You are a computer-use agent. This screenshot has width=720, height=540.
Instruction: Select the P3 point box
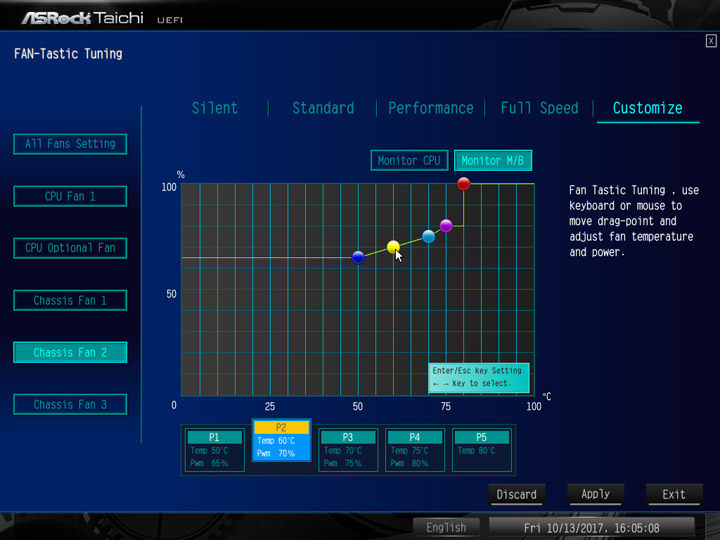click(x=348, y=450)
